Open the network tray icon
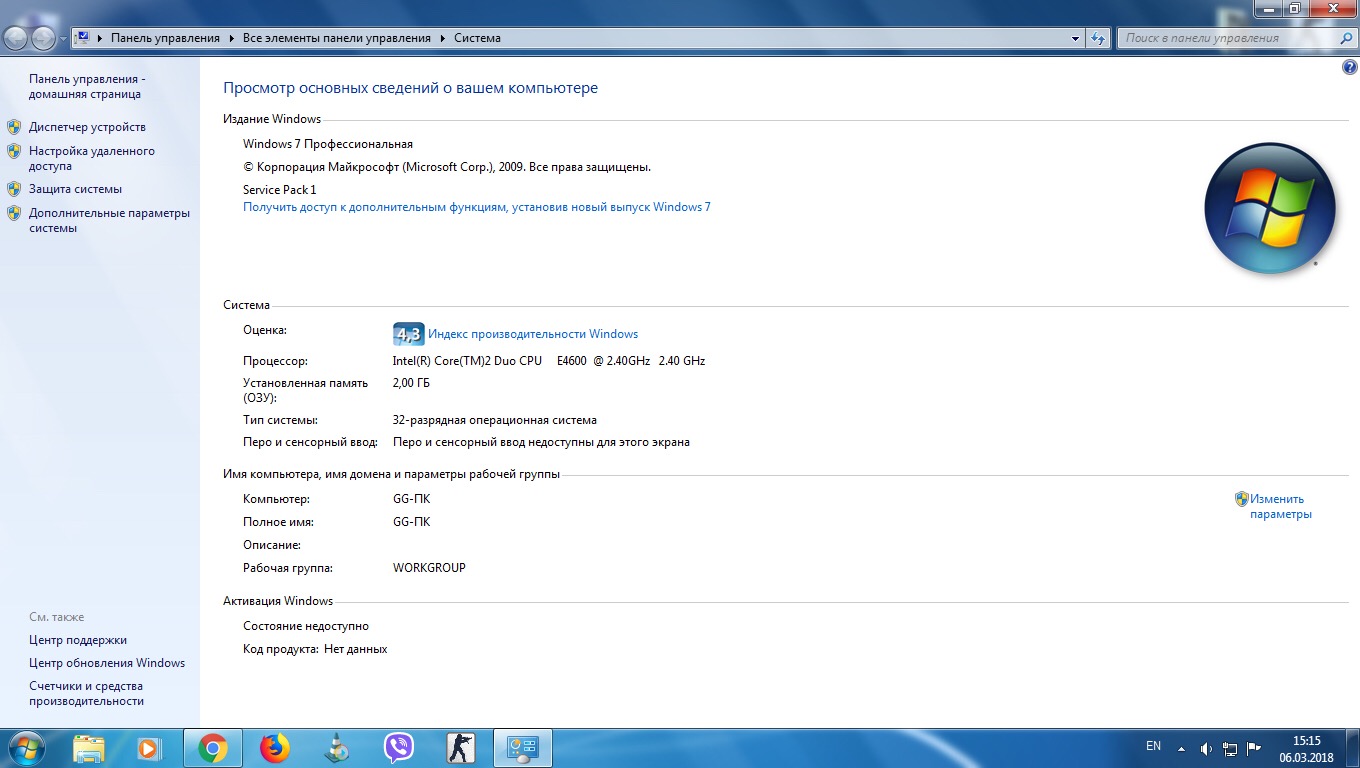Image resolution: width=1360 pixels, height=768 pixels. point(1229,748)
